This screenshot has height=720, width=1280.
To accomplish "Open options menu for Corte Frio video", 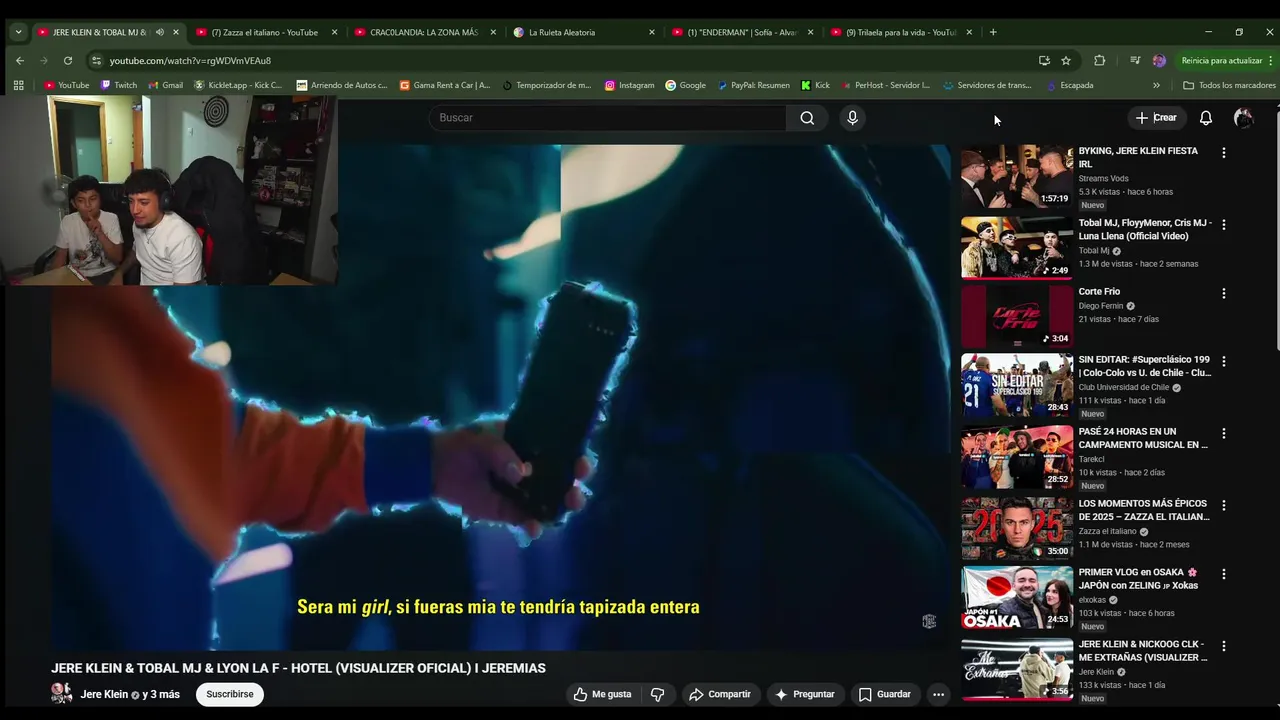I will (1223, 294).
